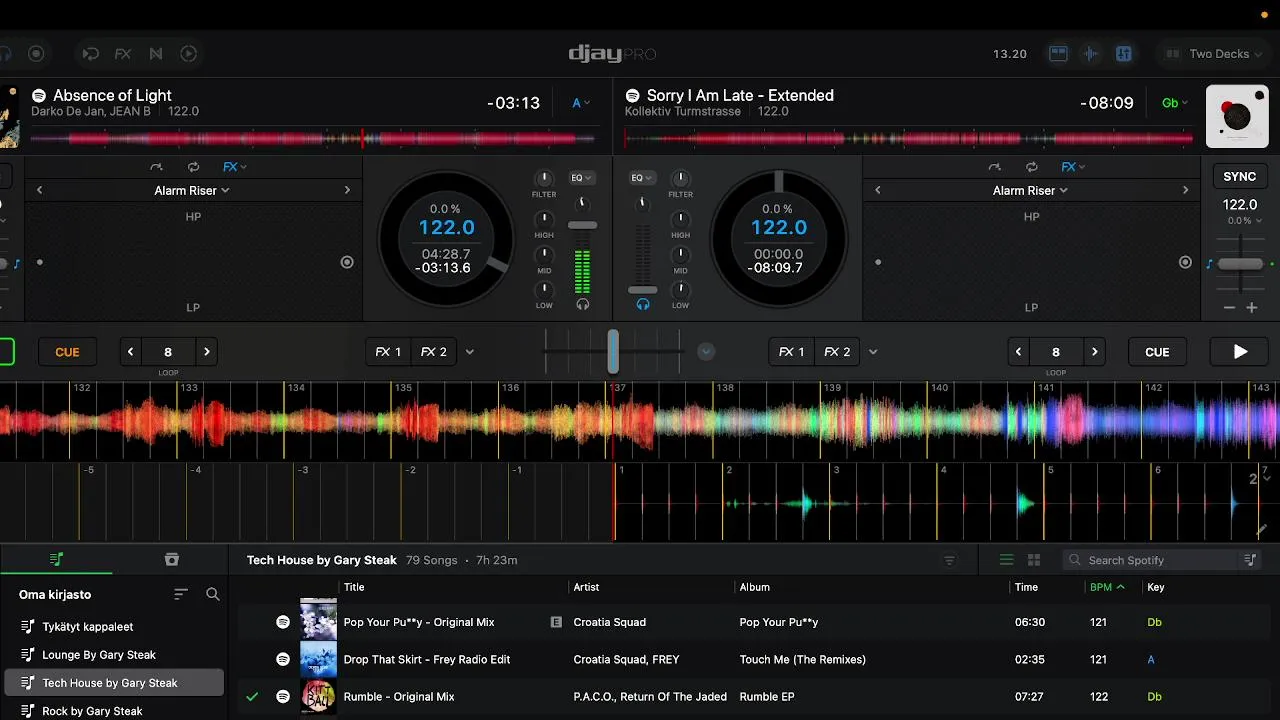This screenshot has height=720, width=1280.
Task: Click left deck FX pad lock circle icon
Action: [x=347, y=262]
